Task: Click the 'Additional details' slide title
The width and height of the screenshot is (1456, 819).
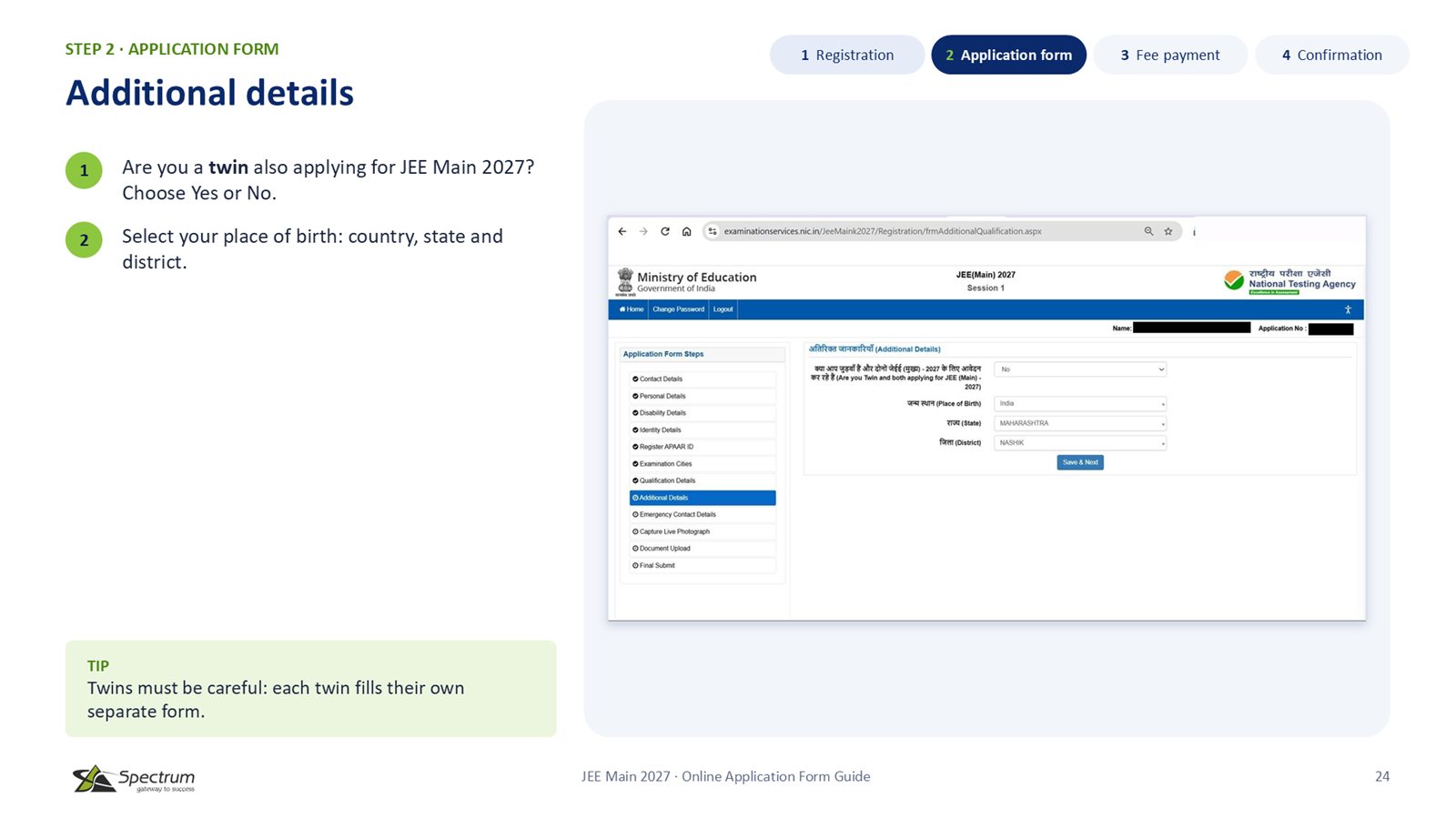Action: pyautogui.click(x=209, y=93)
